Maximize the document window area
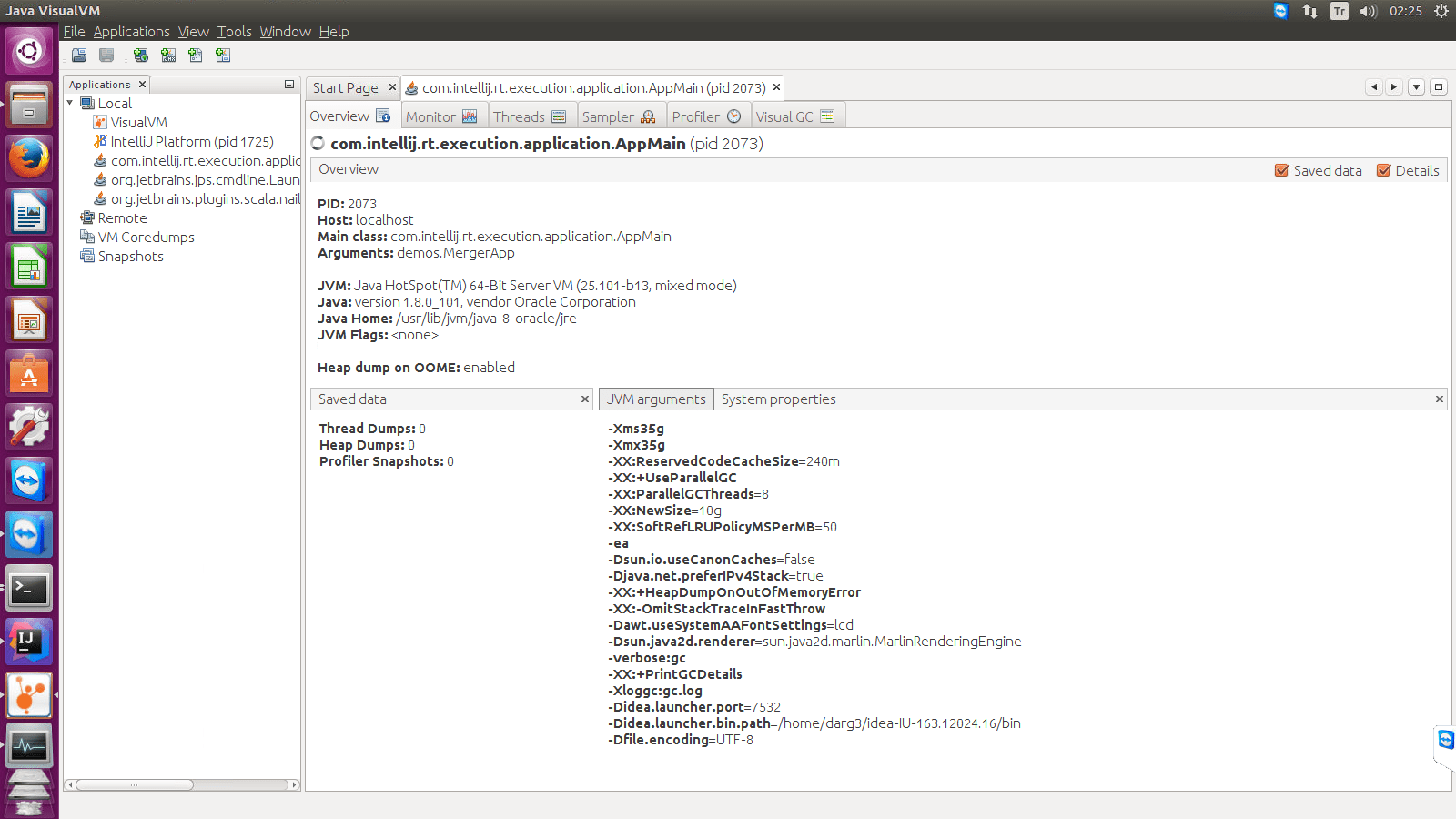 click(1439, 87)
